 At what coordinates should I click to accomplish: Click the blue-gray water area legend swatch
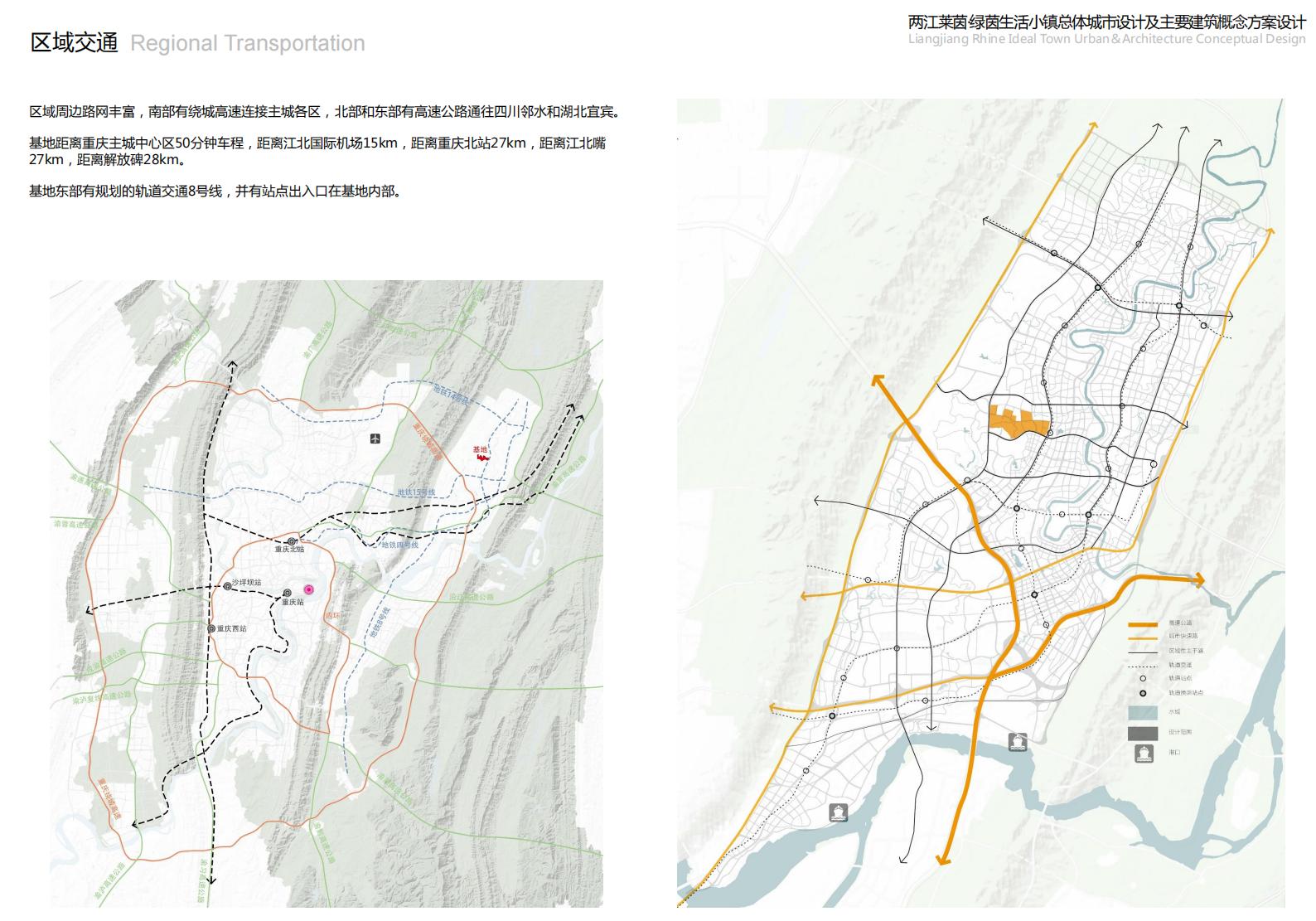[x=1143, y=712]
